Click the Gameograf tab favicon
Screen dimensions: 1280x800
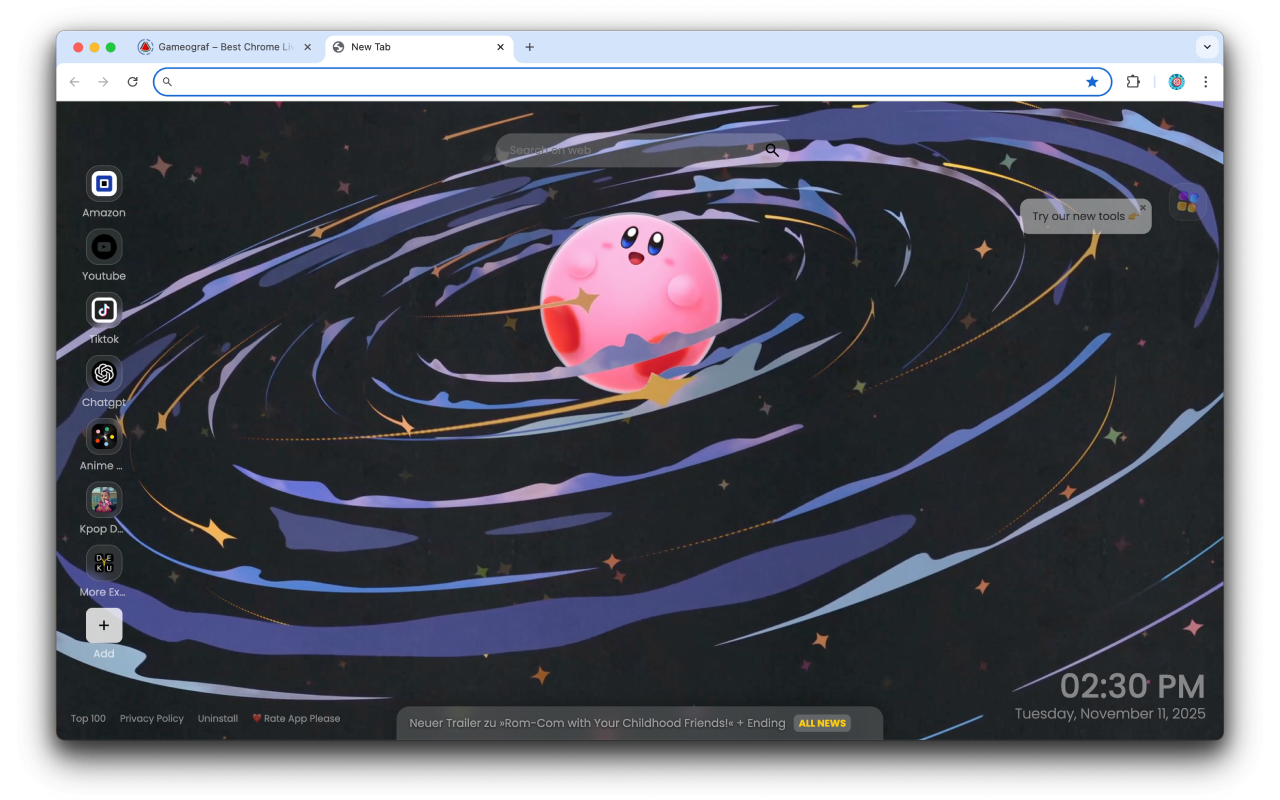[145, 47]
